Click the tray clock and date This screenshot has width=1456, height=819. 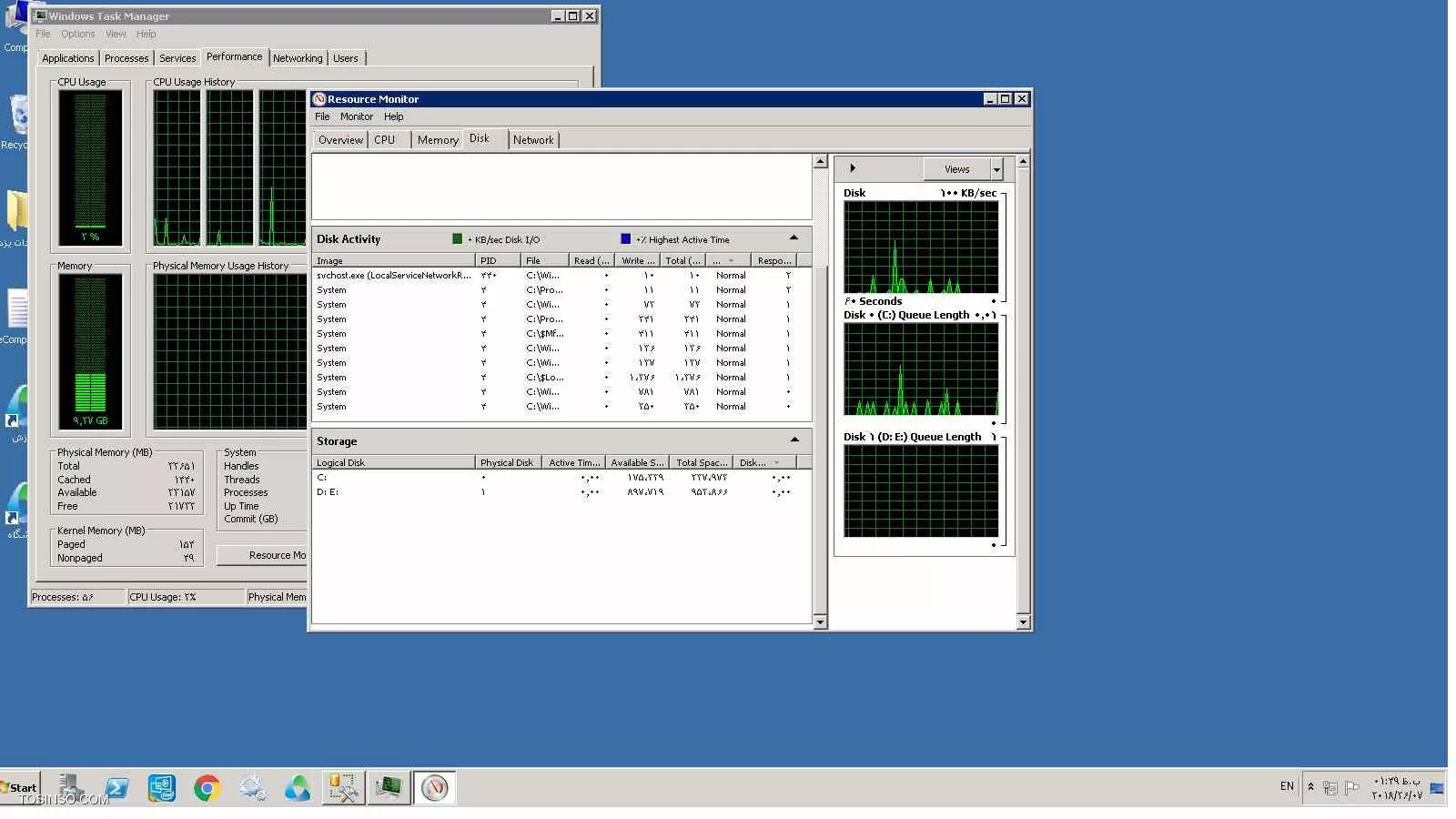[1396, 788]
